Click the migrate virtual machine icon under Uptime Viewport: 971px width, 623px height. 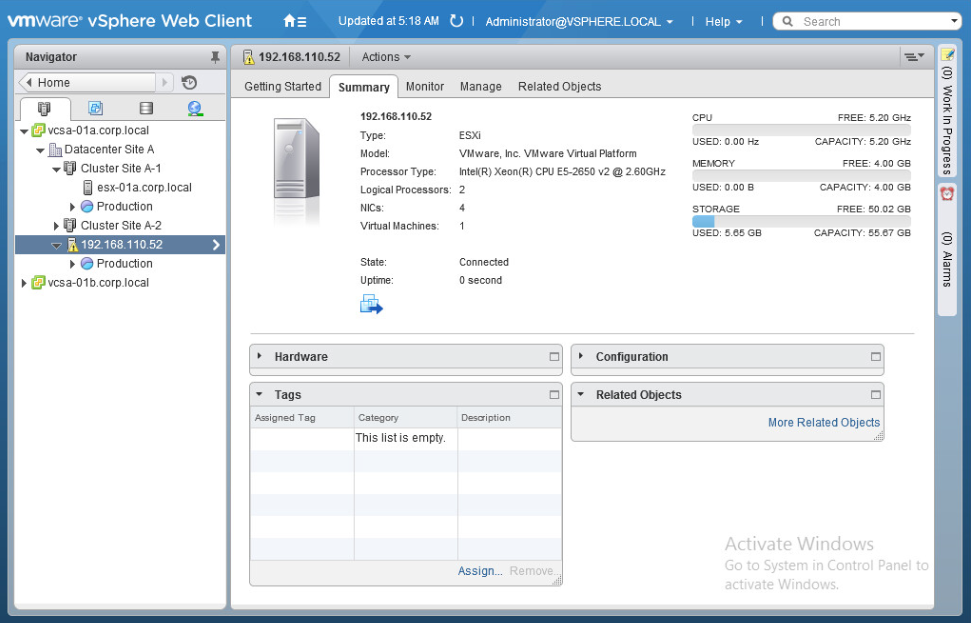(x=371, y=304)
